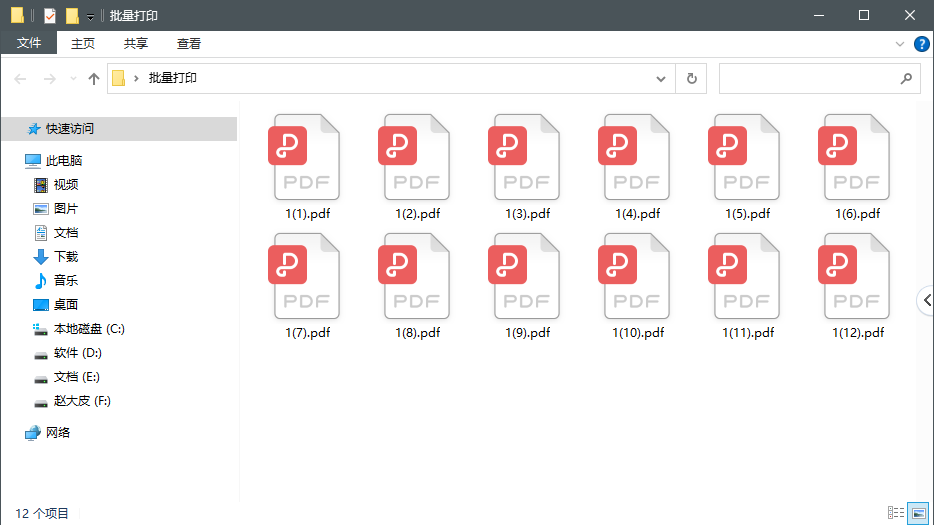Viewport: 934px width, 525px height.
Task: Click 批量打印 in the address bar
Action: [173, 78]
